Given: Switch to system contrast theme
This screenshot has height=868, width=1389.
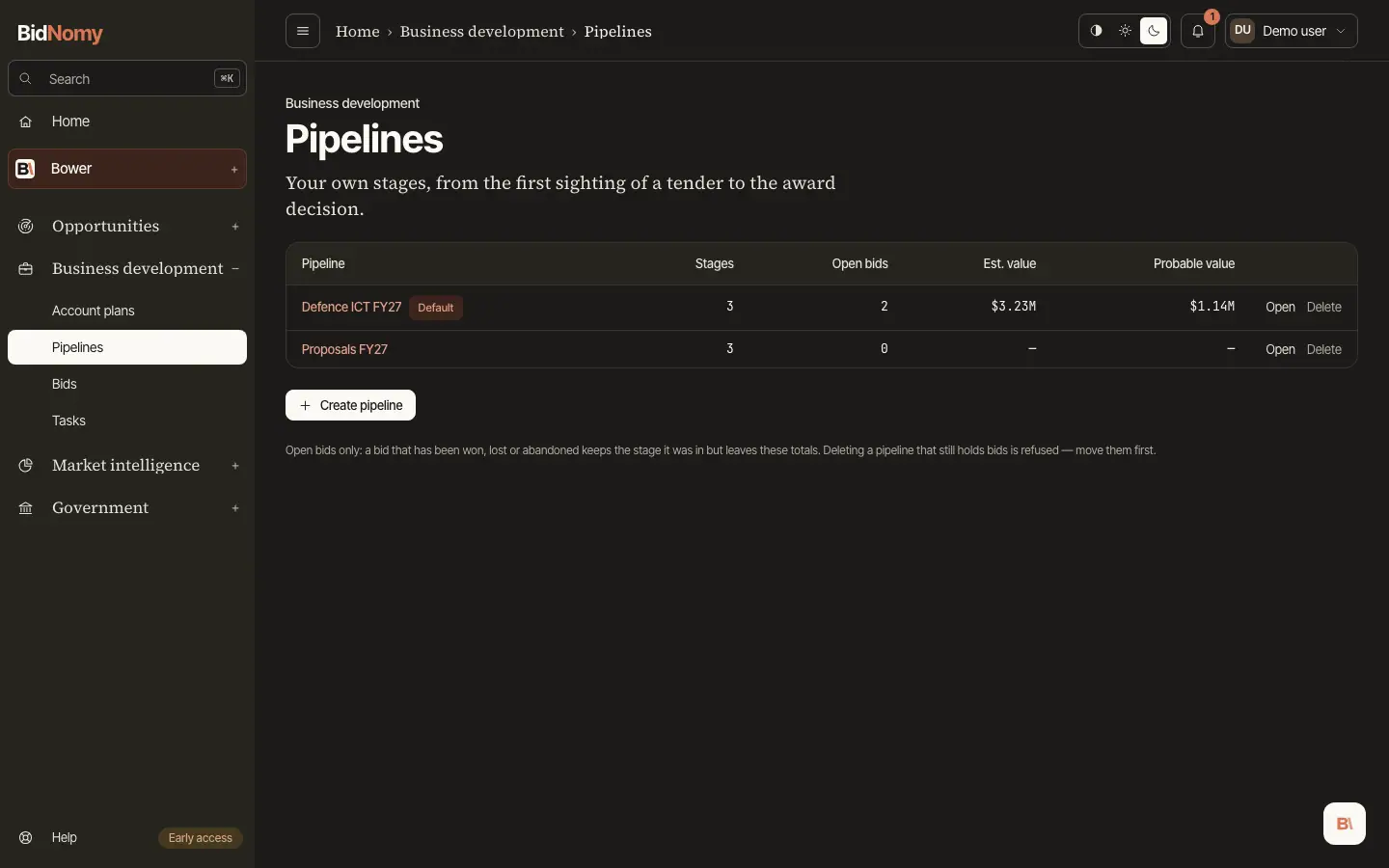Looking at the screenshot, I should click(1097, 31).
